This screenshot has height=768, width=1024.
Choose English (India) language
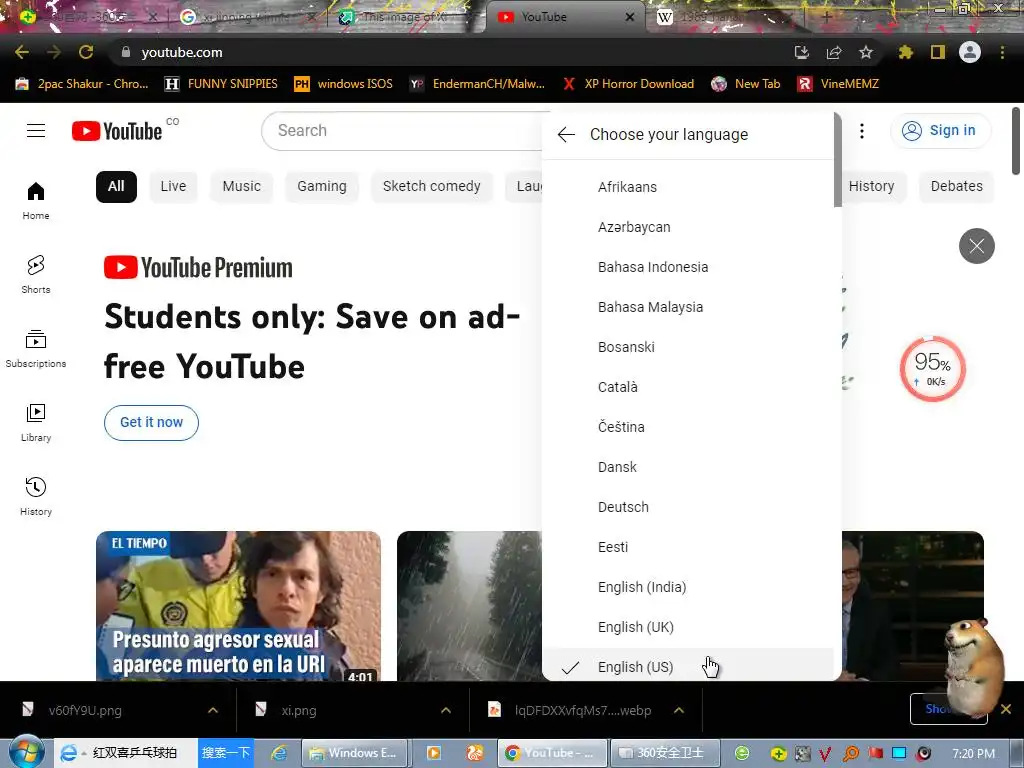[x=688, y=587]
